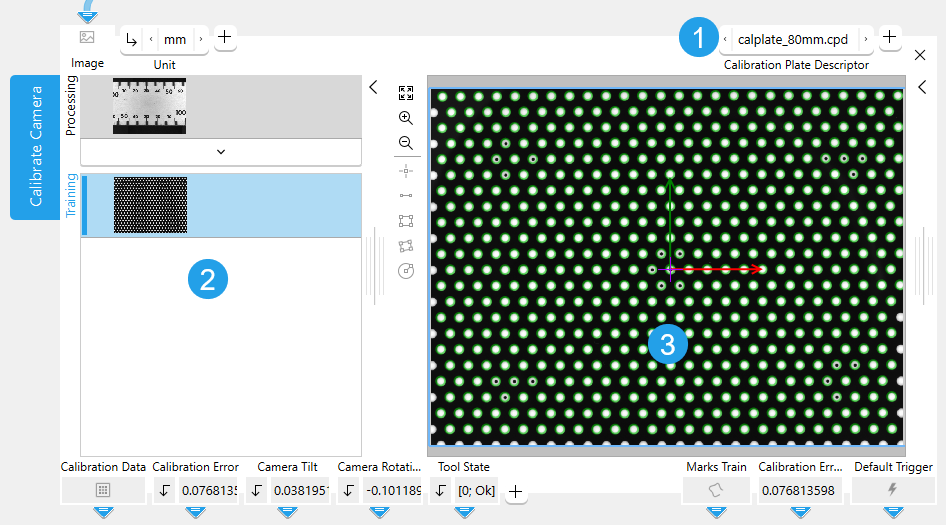Select the rectangle region tool
946x525 pixels.
click(405, 220)
